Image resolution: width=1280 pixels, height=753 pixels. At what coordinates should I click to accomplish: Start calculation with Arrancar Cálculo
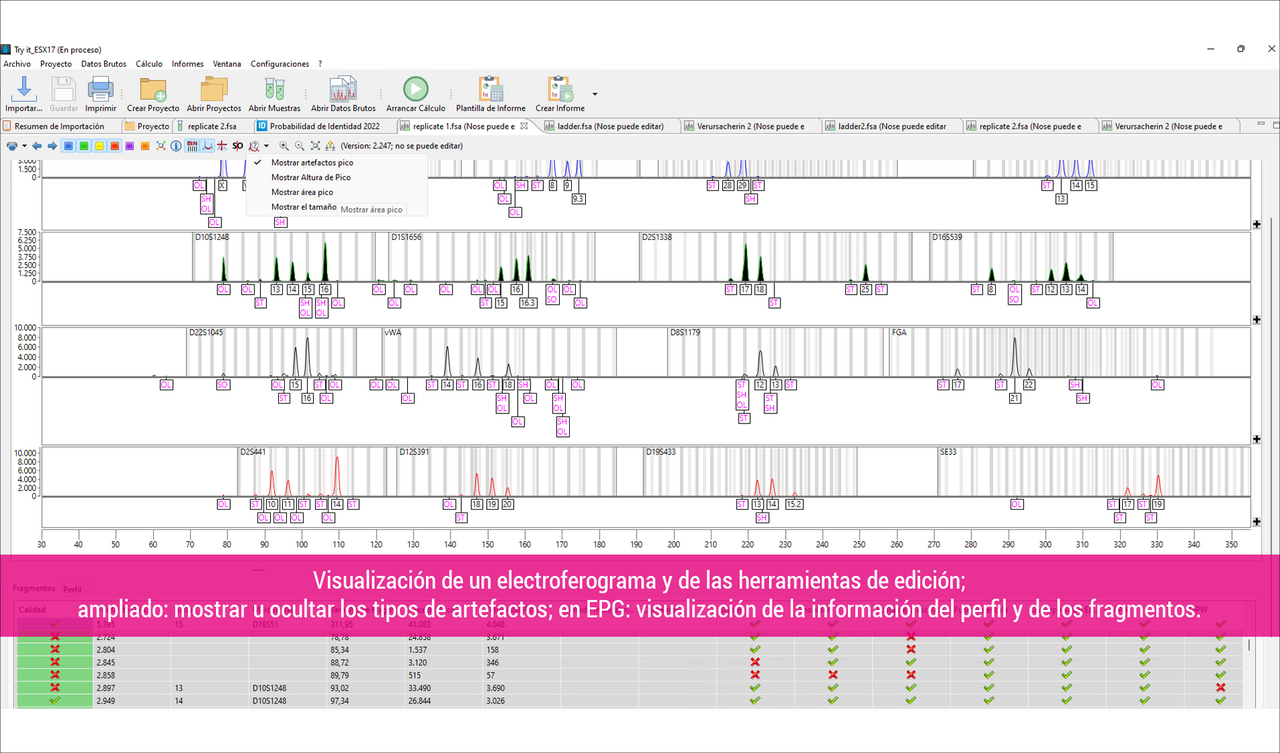[416, 88]
